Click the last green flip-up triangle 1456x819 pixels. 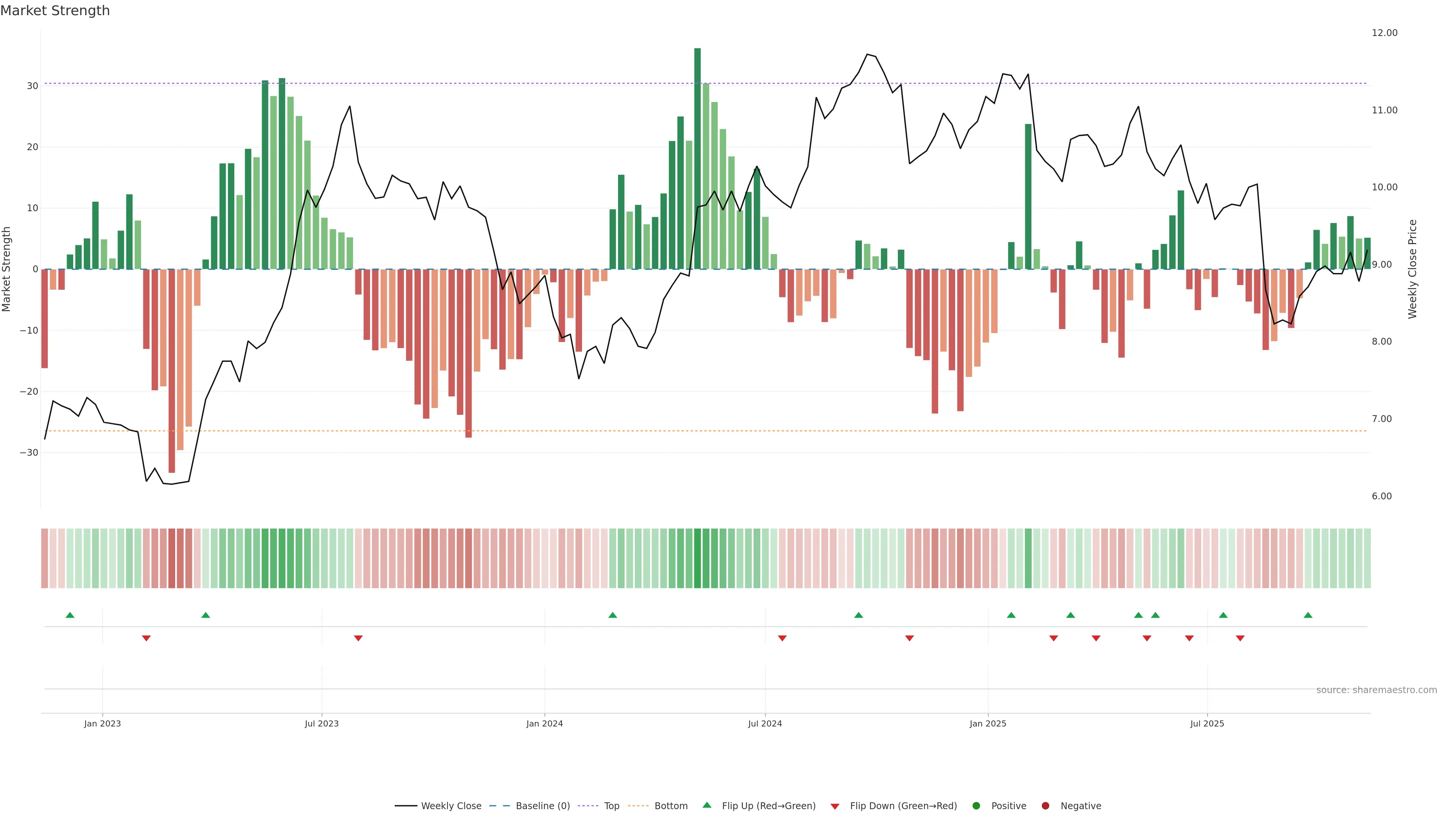tap(1308, 615)
